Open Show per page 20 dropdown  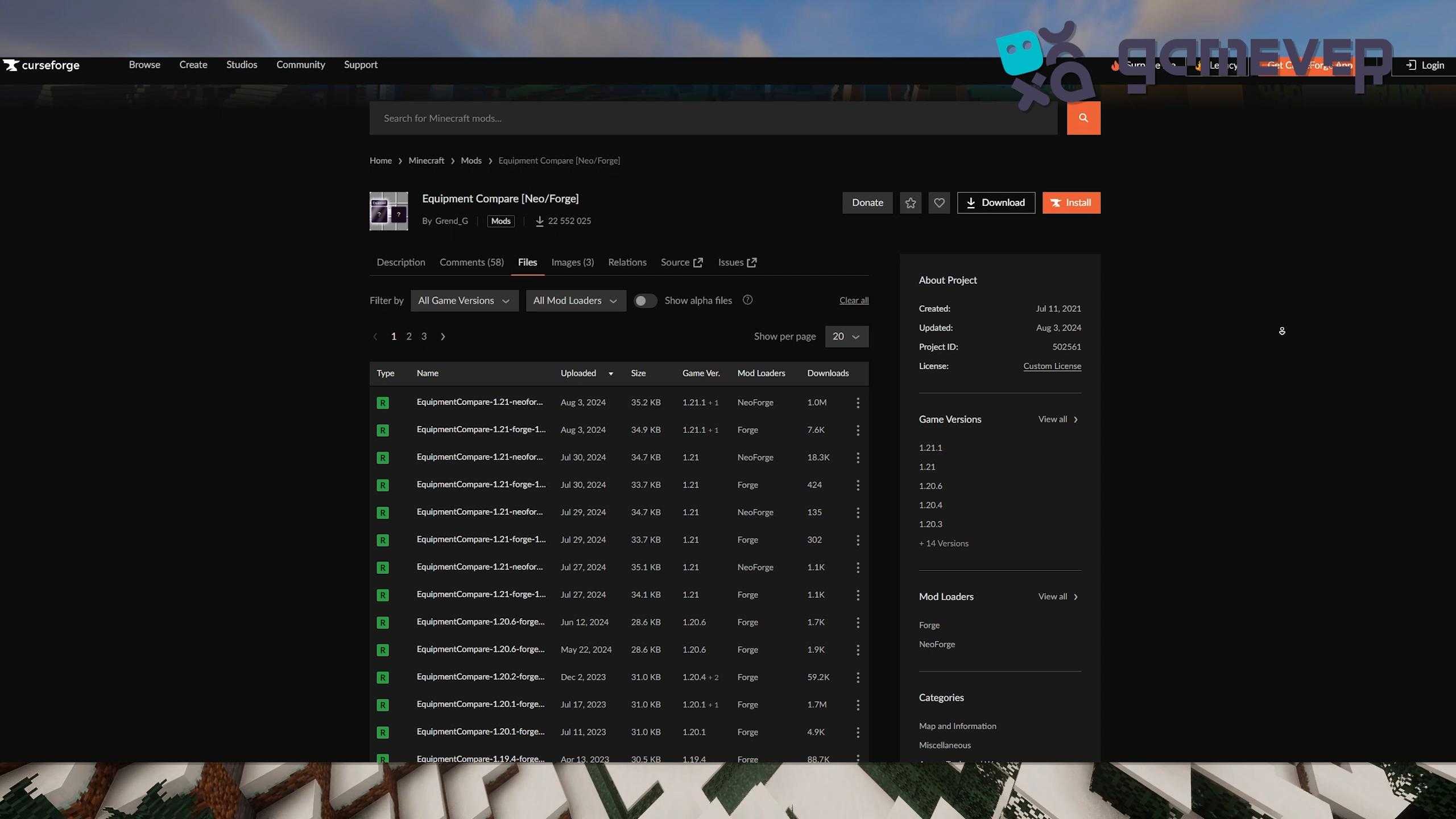click(846, 336)
